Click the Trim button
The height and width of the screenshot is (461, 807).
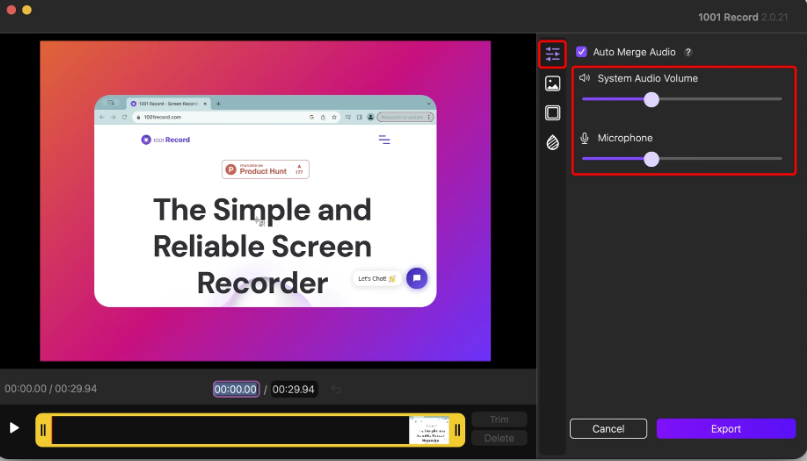(499, 419)
